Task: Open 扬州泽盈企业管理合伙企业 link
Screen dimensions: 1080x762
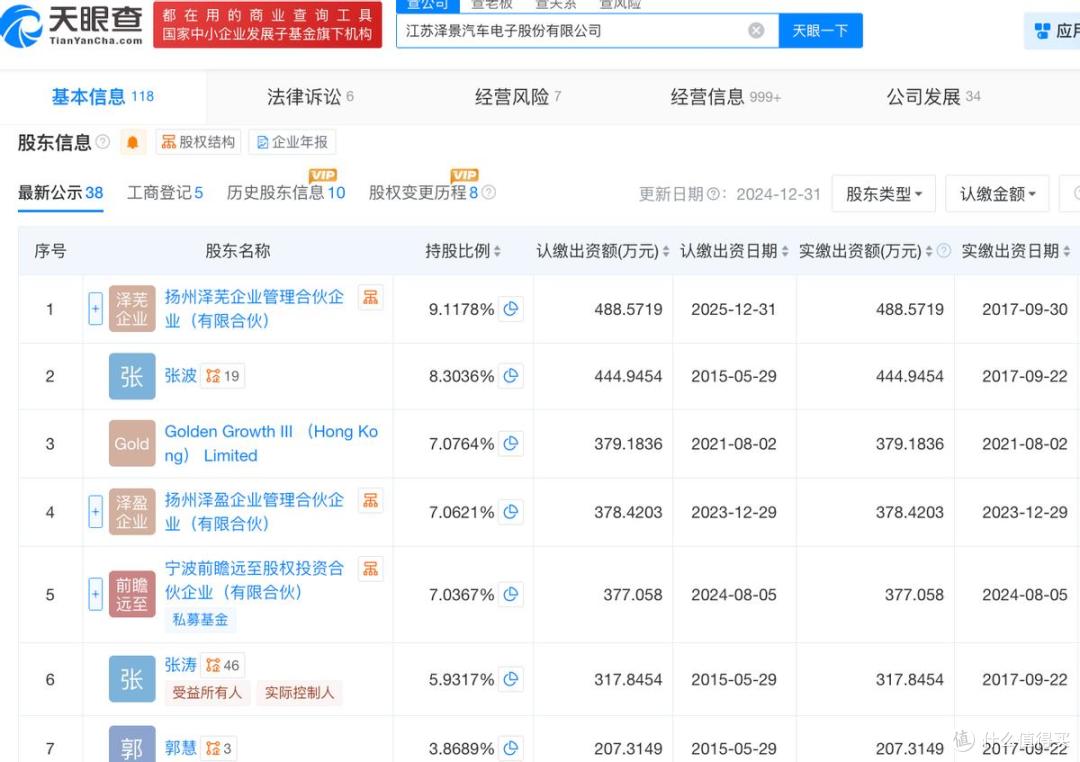Action: coord(254,511)
